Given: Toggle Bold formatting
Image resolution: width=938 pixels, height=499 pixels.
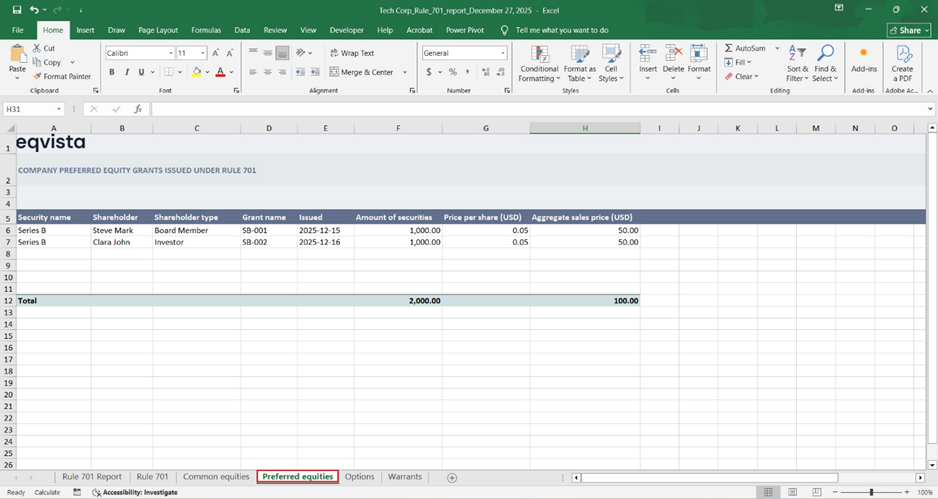Looking at the screenshot, I should click(112, 72).
